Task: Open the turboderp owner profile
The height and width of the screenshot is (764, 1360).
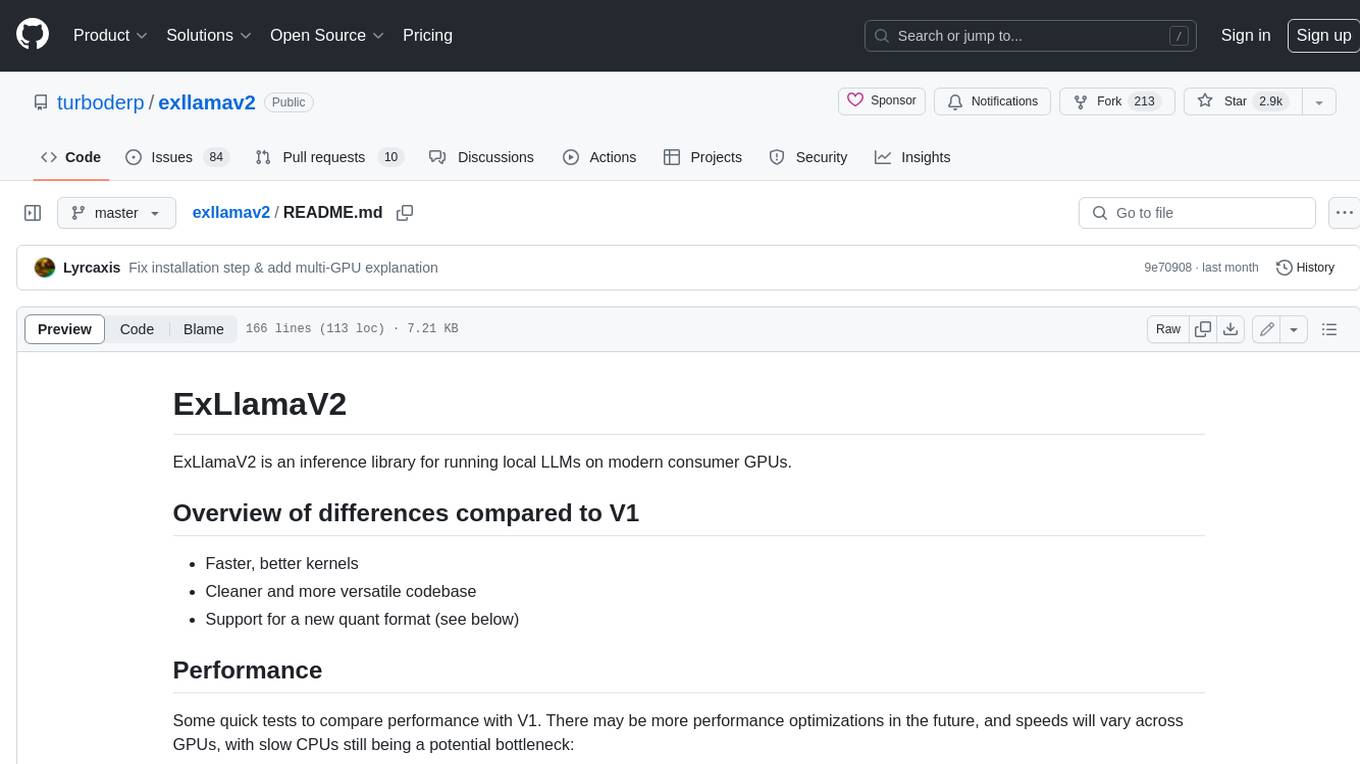Action: (100, 102)
